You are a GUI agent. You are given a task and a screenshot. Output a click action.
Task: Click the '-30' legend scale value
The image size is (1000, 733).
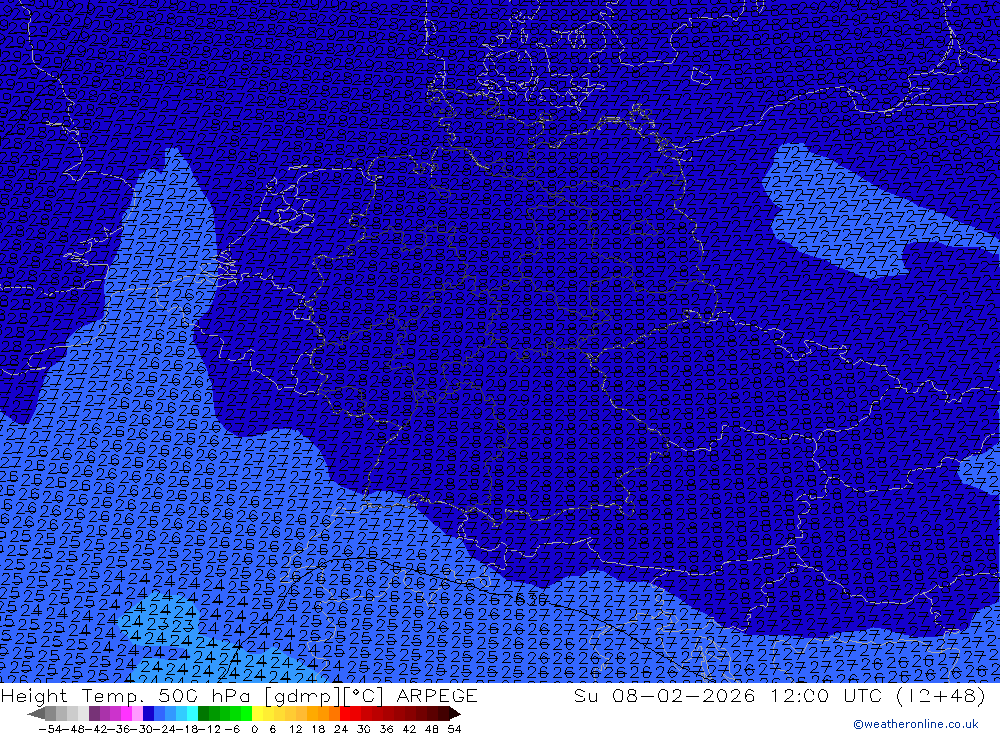(142, 729)
